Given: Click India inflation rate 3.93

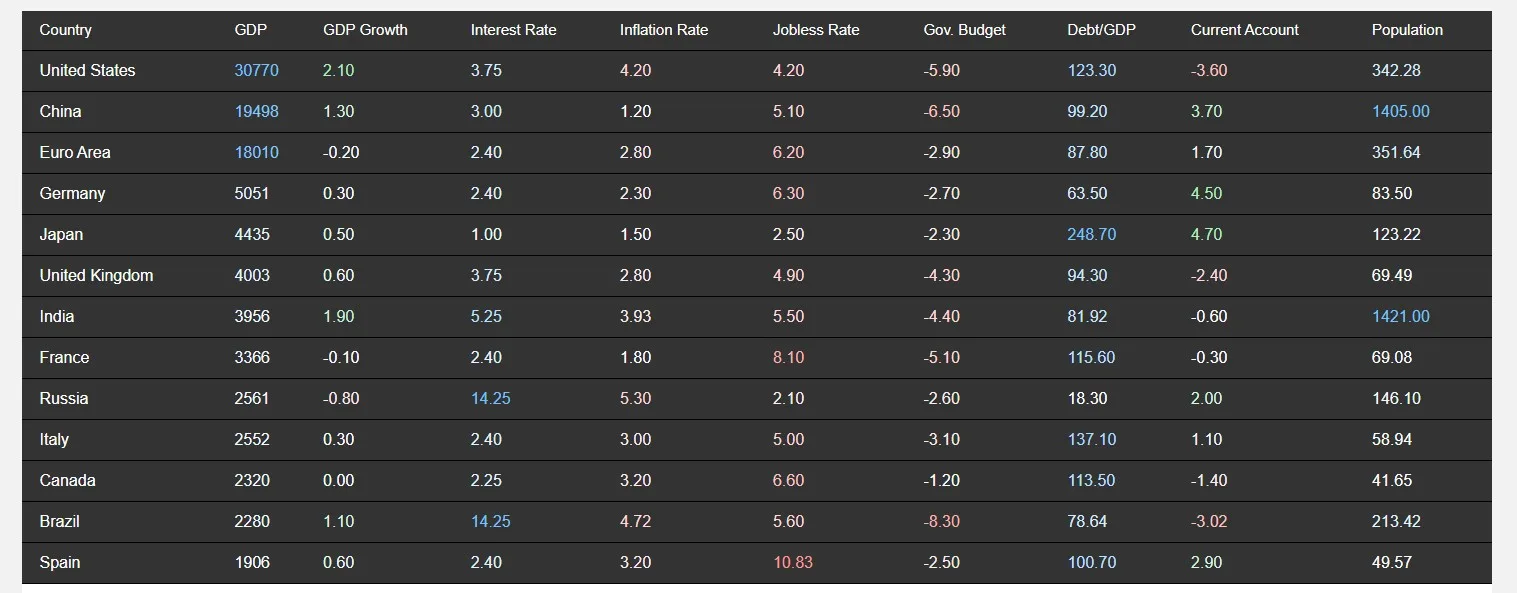Looking at the screenshot, I should pos(635,316).
